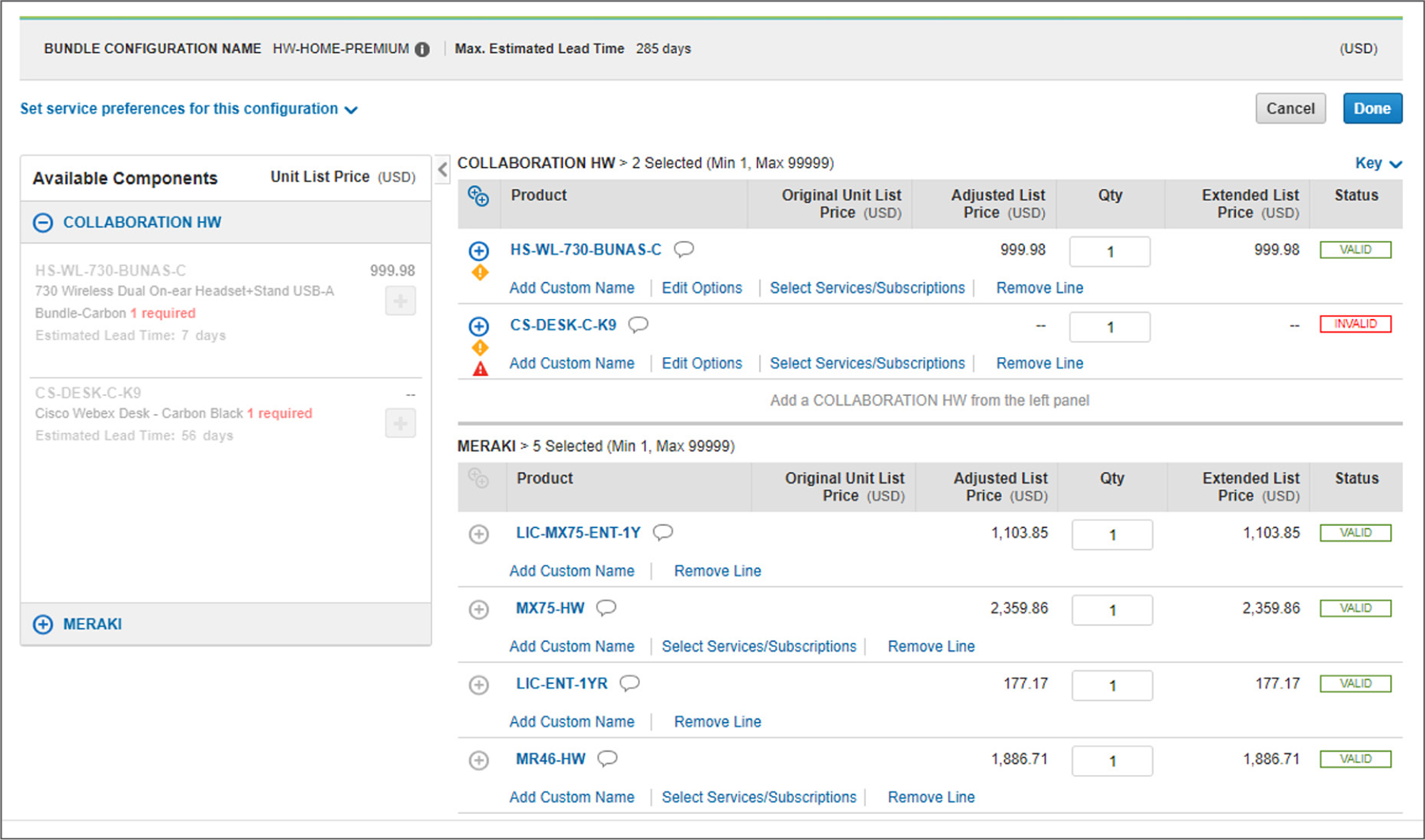The image size is (1425, 840).
Task: Open MX75-HW product link
Action: coord(550,608)
